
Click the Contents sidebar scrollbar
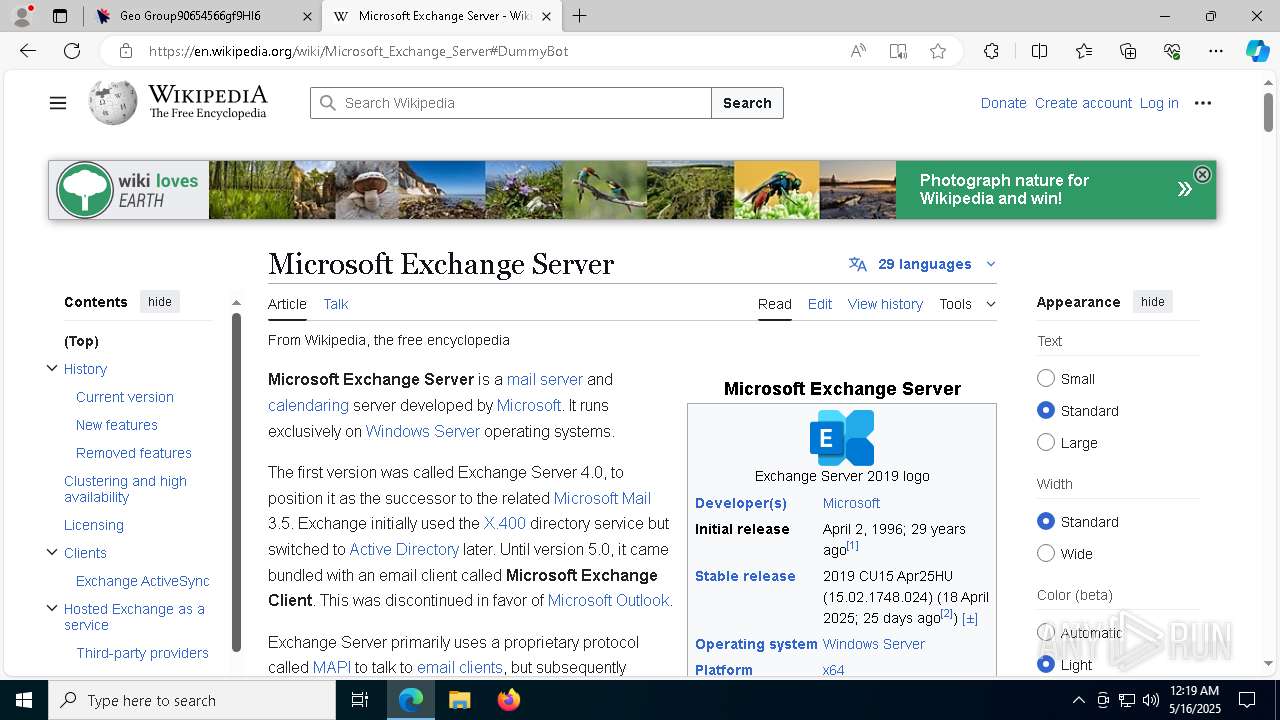(x=236, y=482)
